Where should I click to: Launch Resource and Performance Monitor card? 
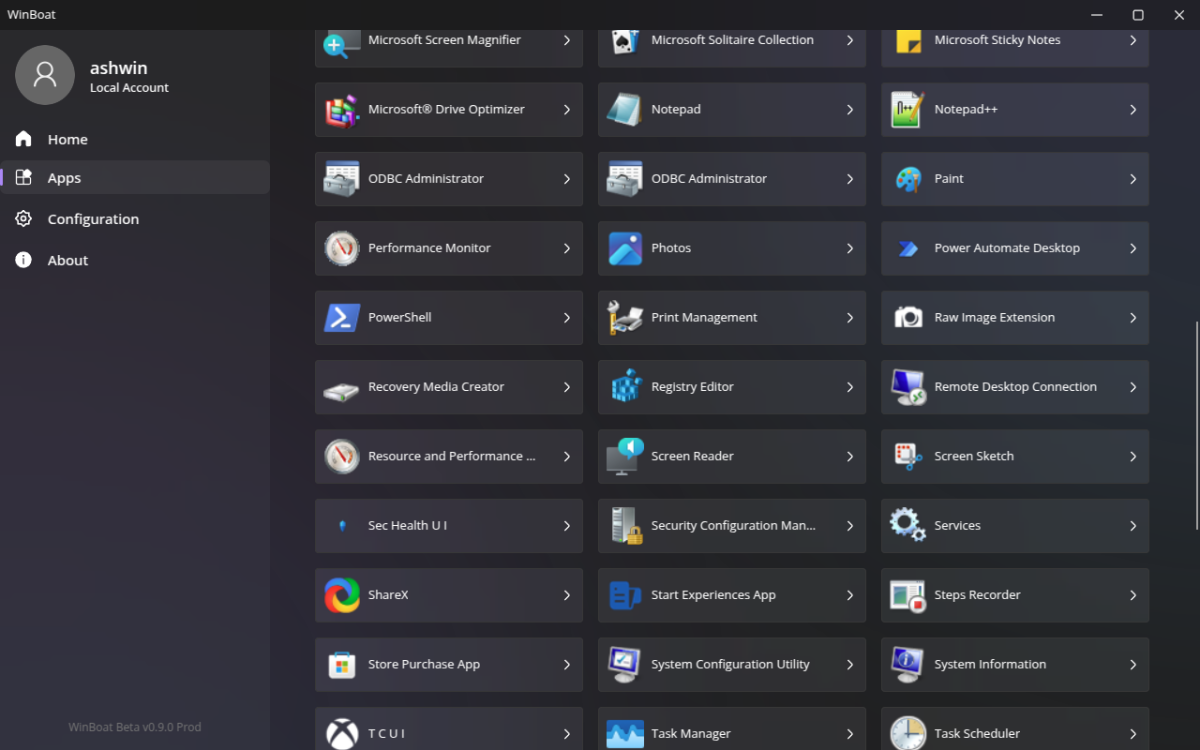[x=449, y=456]
